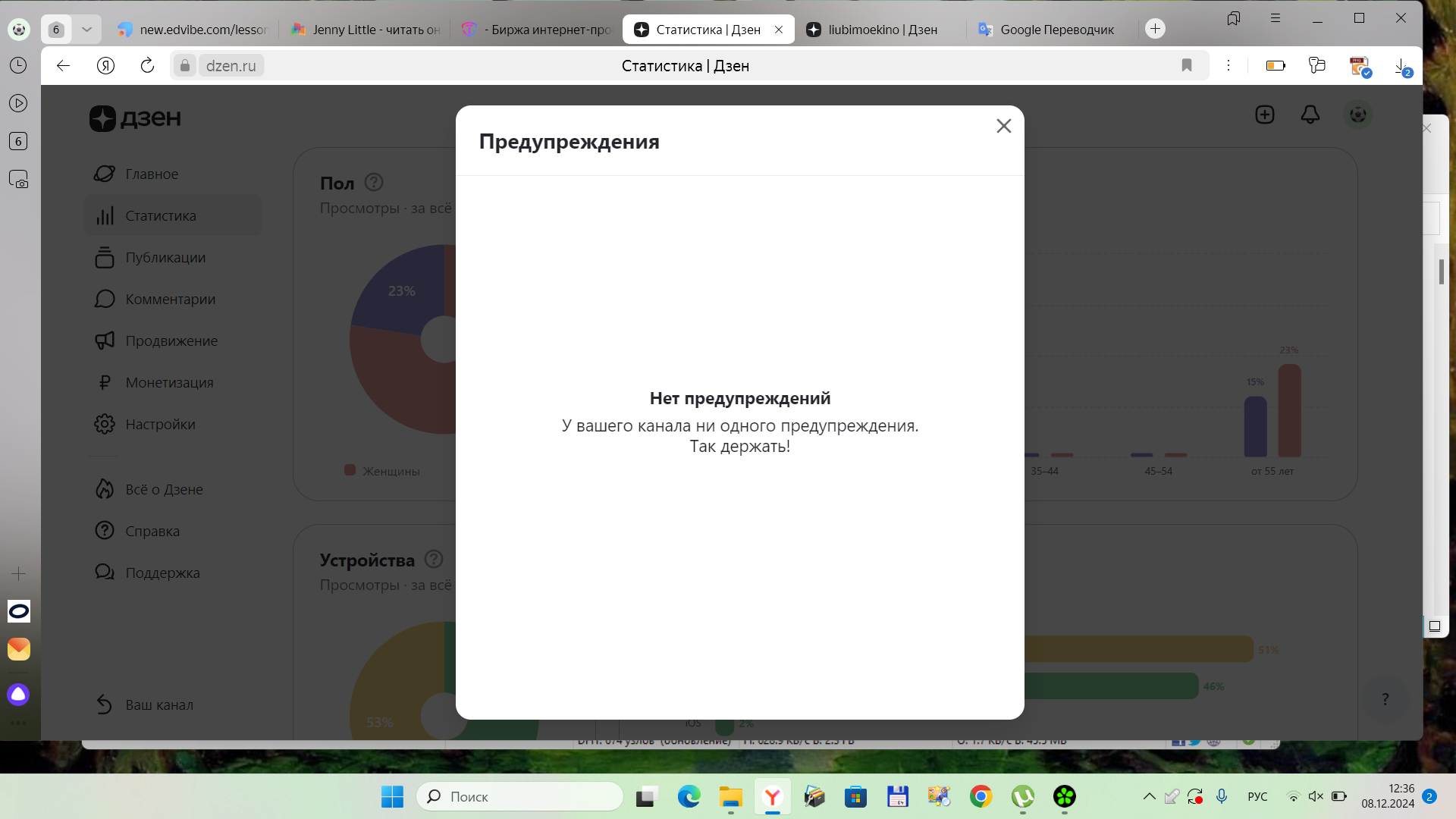Open the browser downloads icon
Viewport: 1456px width, 819px height.
[1401, 66]
